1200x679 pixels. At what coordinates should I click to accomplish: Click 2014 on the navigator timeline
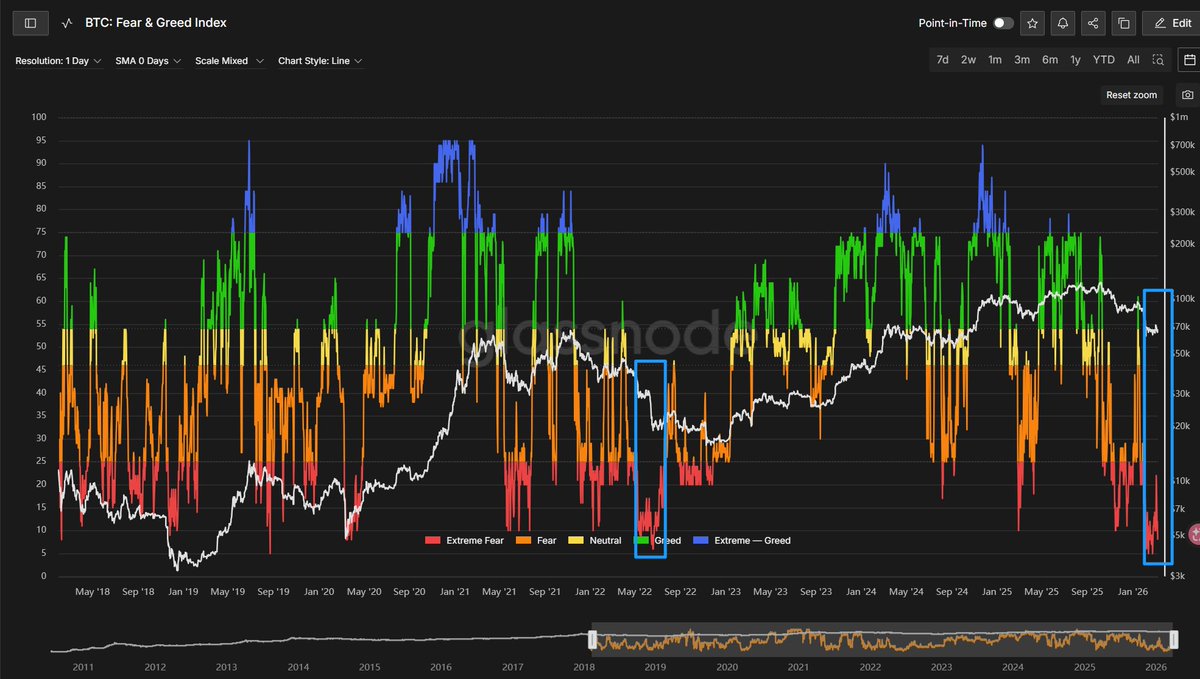pos(298,666)
